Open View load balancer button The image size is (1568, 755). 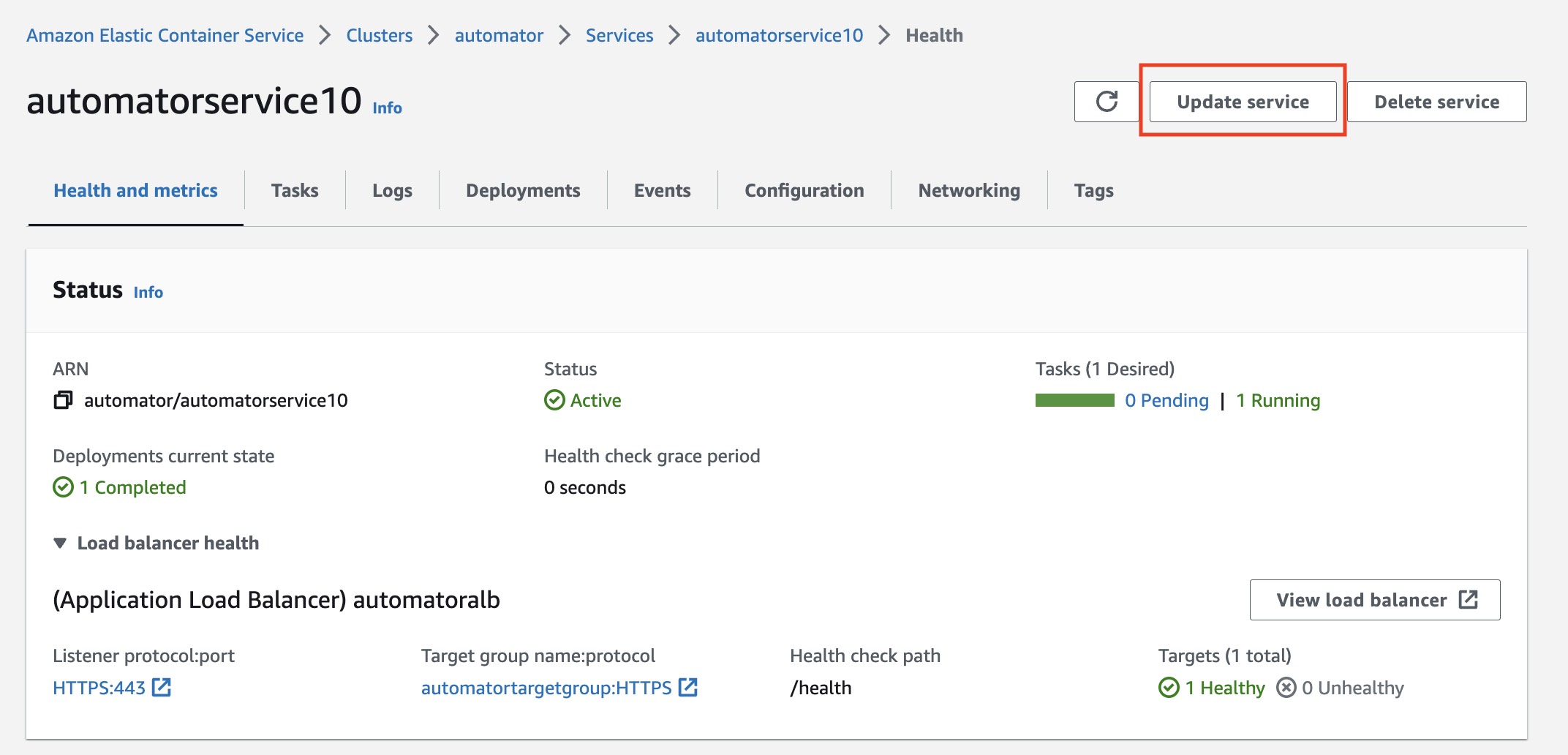point(1375,600)
